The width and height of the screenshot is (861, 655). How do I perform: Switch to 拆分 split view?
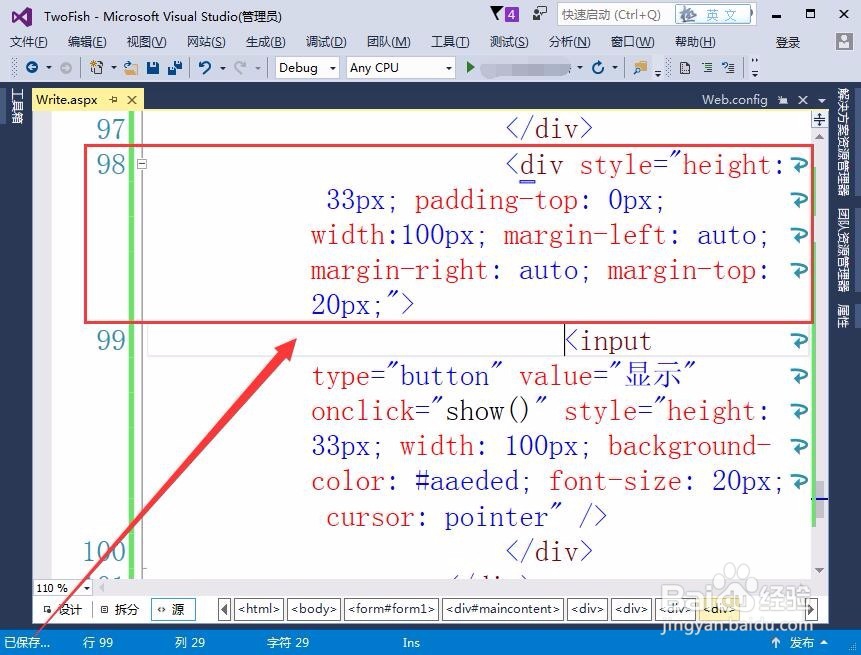click(120, 609)
